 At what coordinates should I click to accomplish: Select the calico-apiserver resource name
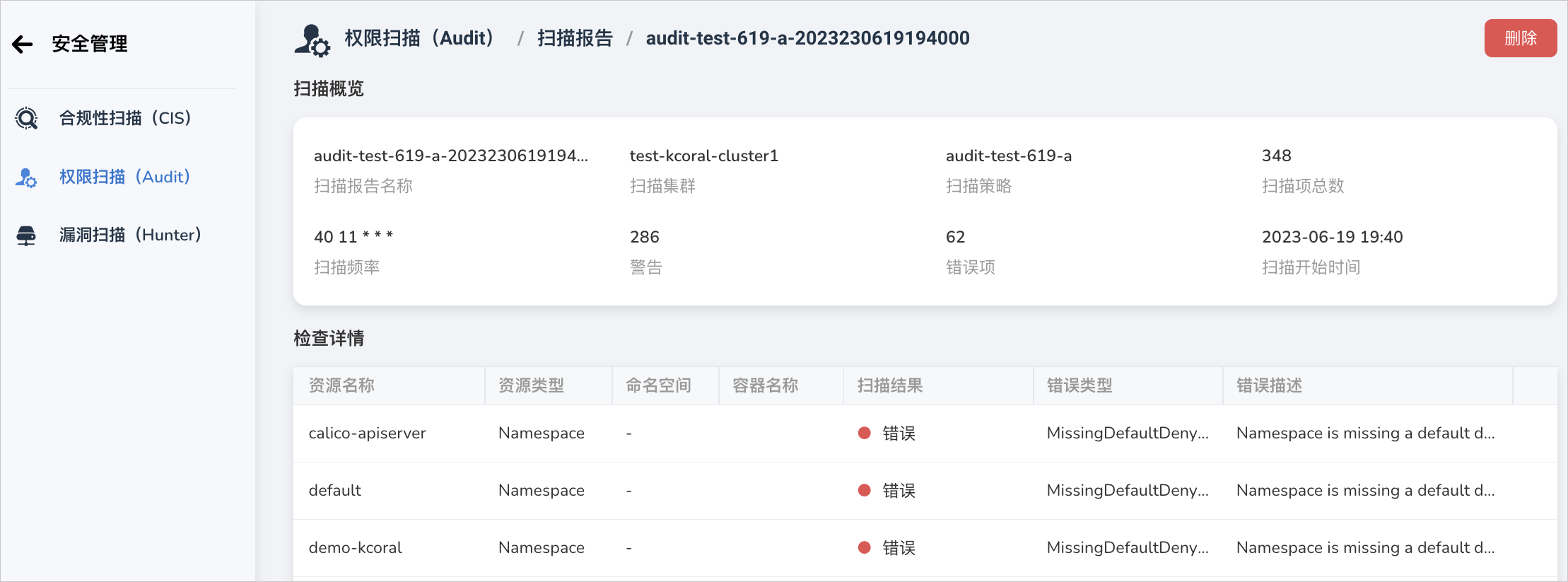pyautogui.click(x=368, y=433)
